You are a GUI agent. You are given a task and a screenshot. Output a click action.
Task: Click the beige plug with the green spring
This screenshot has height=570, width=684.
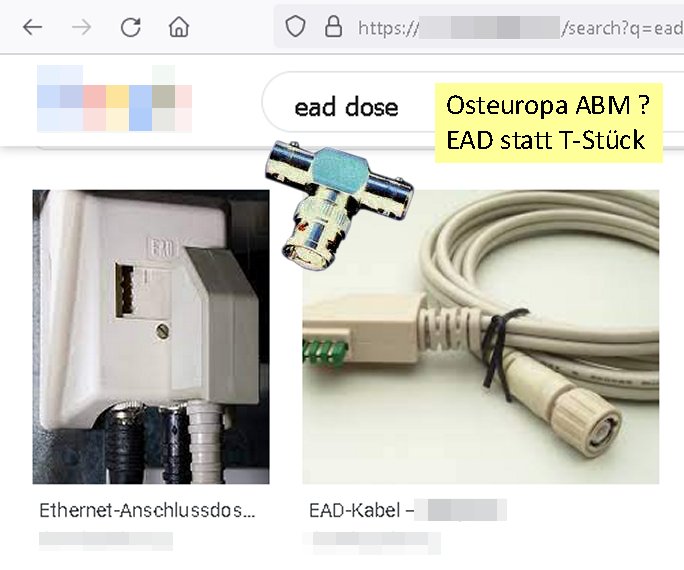pos(359,333)
